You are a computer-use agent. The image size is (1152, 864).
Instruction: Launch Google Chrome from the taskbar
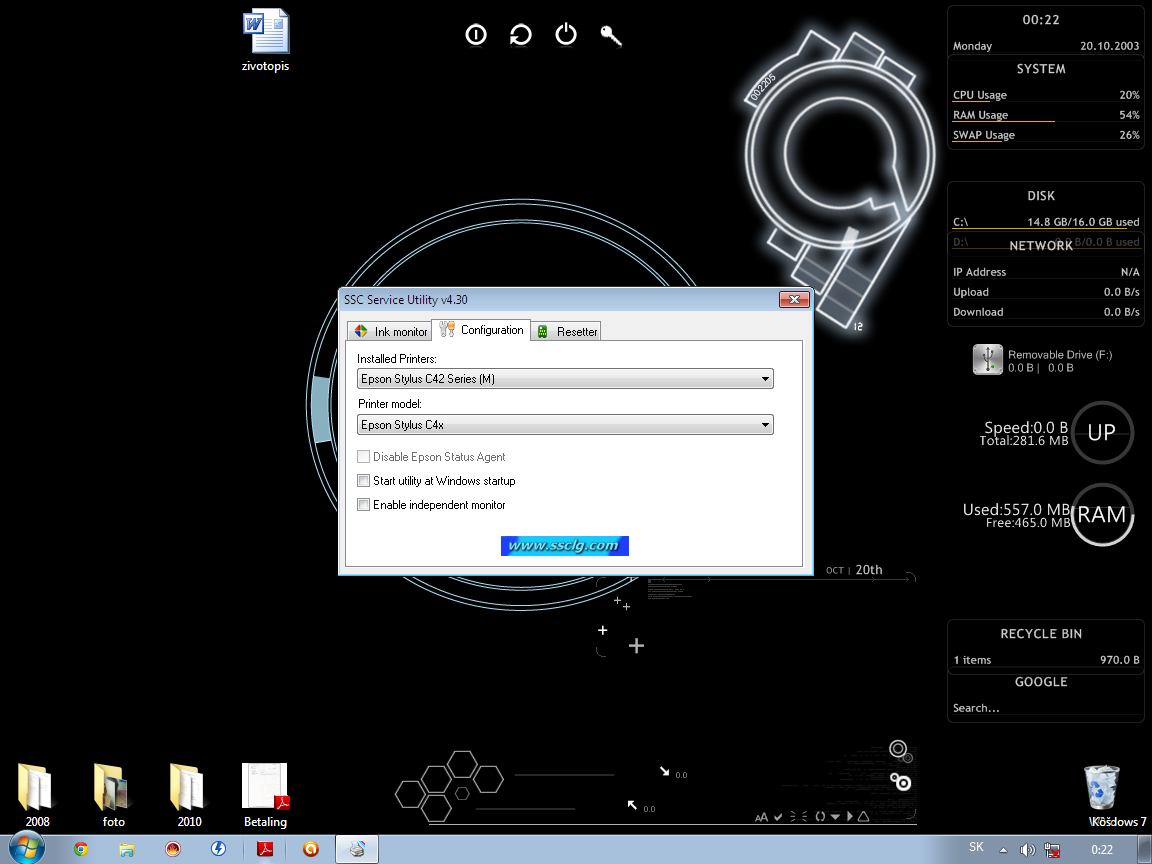(81, 849)
